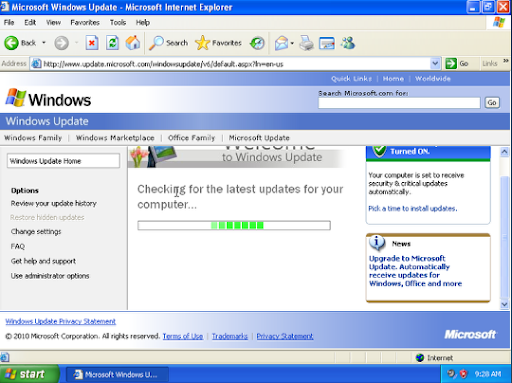
Task: Click the Windows logo on the page
Action: [x=48, y=99]
